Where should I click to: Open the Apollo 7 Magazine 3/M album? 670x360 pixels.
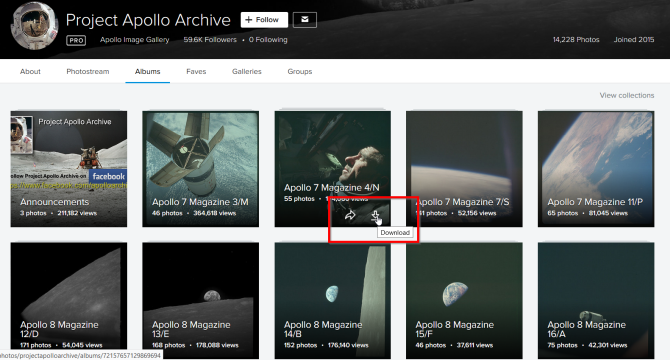pyautogui.click(x=200, y=169)
